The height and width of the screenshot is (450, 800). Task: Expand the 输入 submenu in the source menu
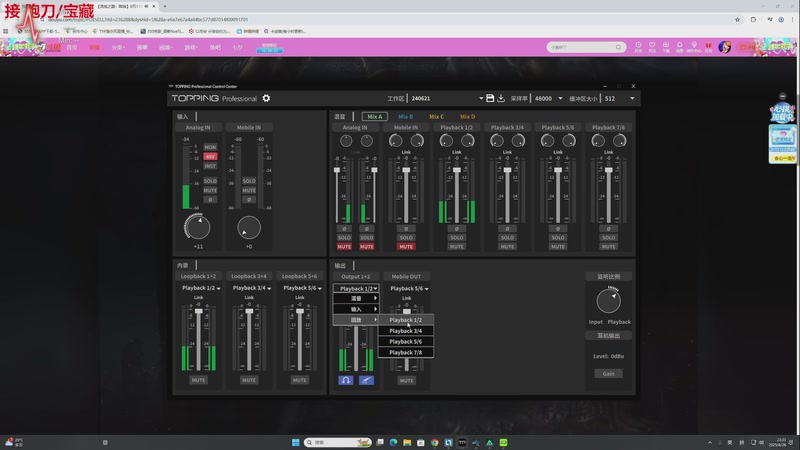(356, 309)
